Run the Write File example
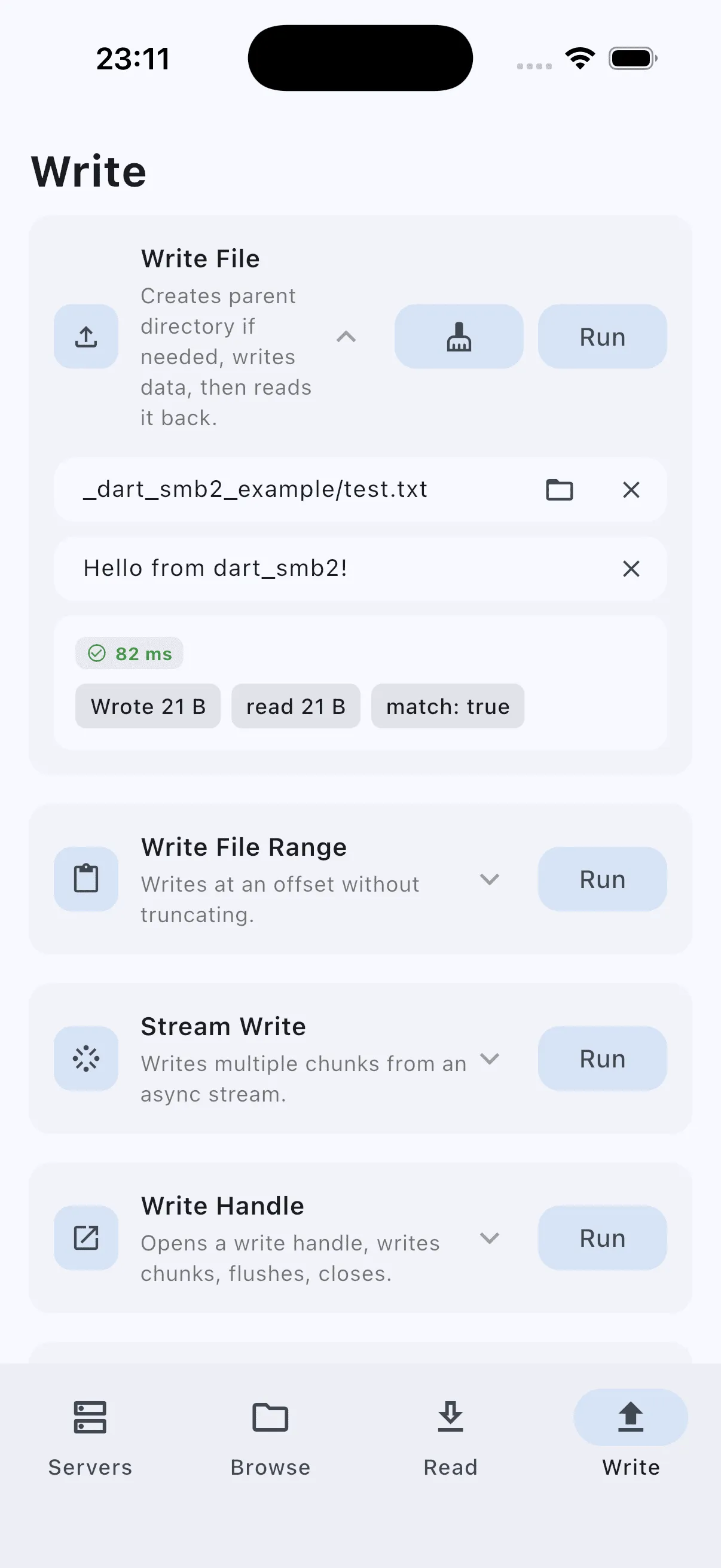Screen dimensions: 721x1568 (x=603, y=337)
